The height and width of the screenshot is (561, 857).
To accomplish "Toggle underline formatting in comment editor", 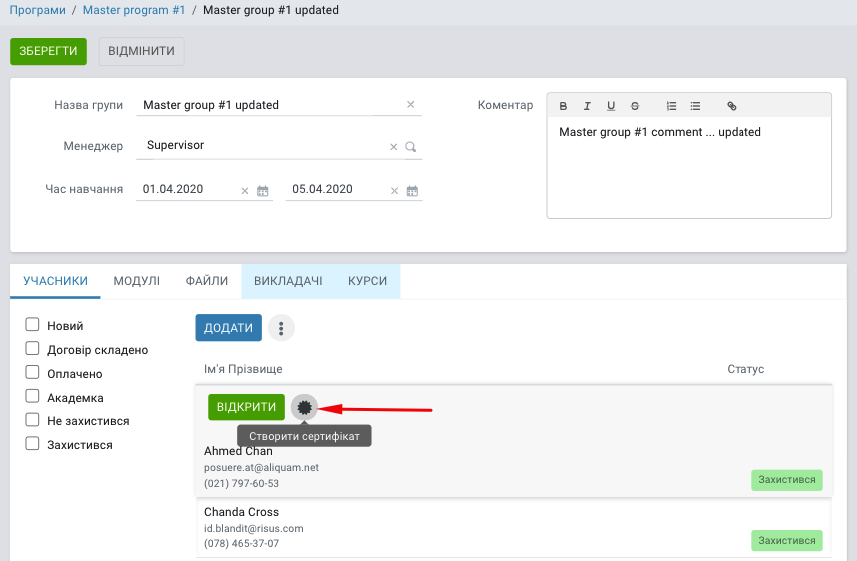I will [x=611, y=106].
